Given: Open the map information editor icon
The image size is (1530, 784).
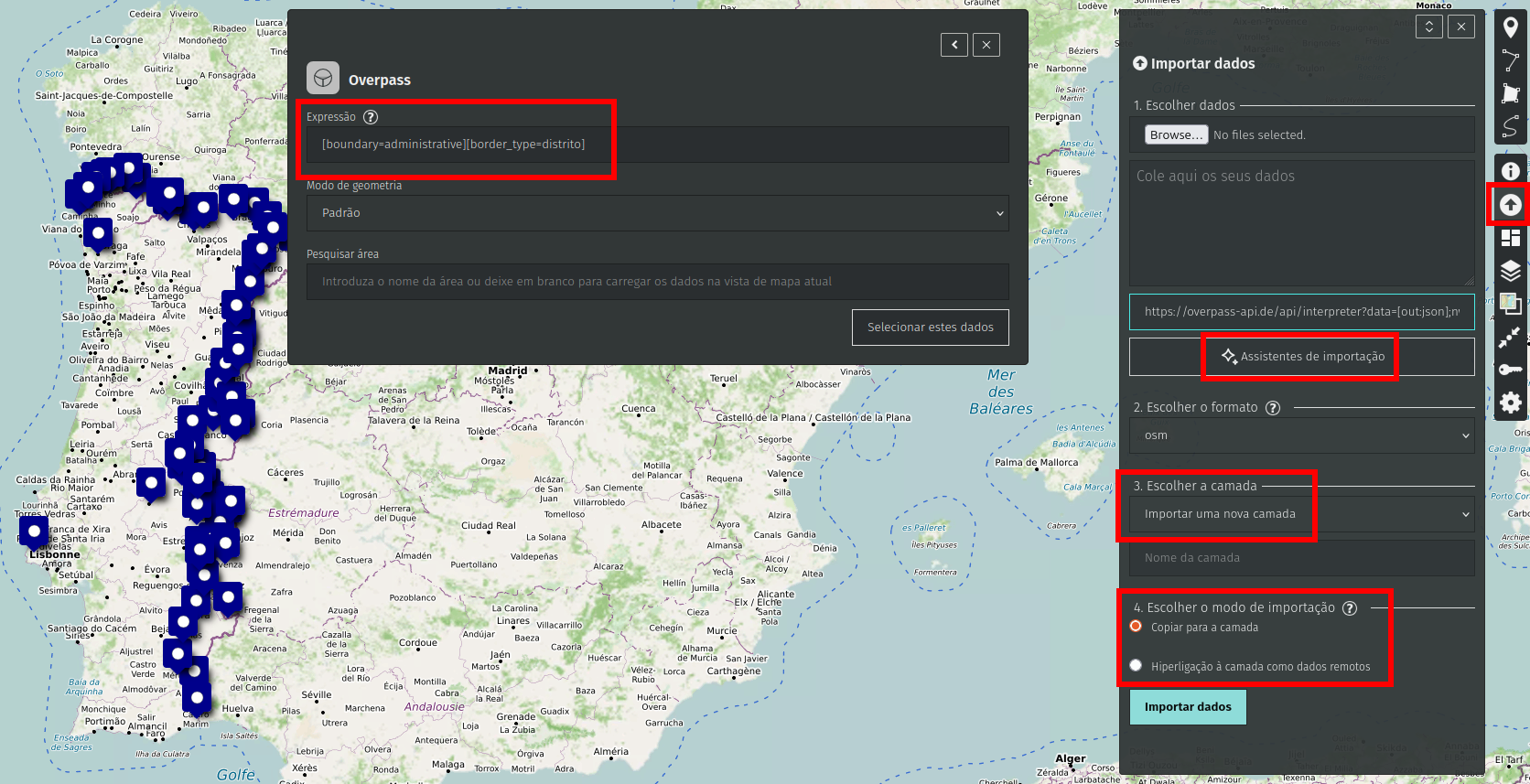Looking at the screenshot, I should 1510,171.
